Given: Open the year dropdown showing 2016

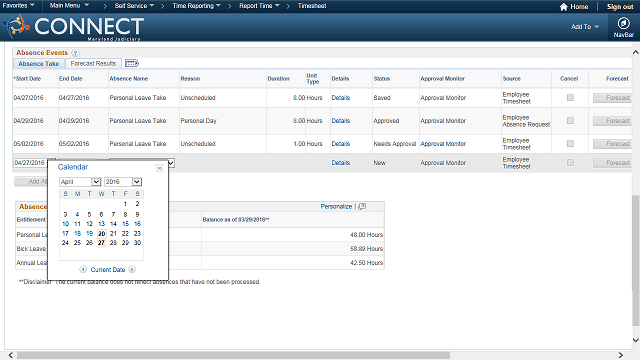Looking at the screenshot, I should tap(123, 182).
